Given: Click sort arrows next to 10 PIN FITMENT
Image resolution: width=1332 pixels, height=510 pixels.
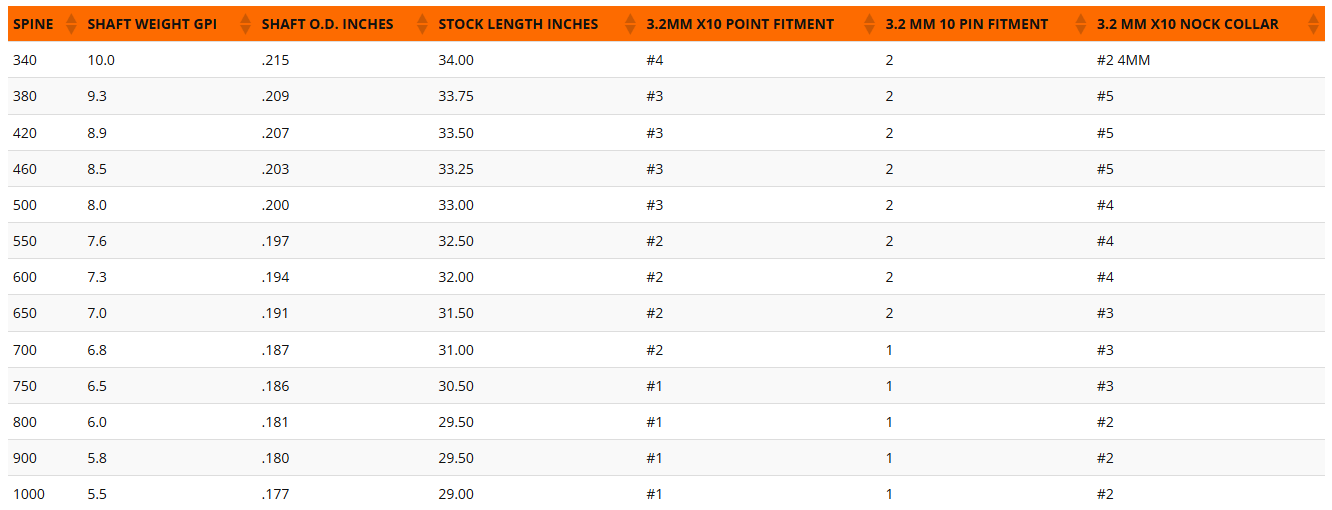Looking at the screenshot, I should pos(1080,24).
